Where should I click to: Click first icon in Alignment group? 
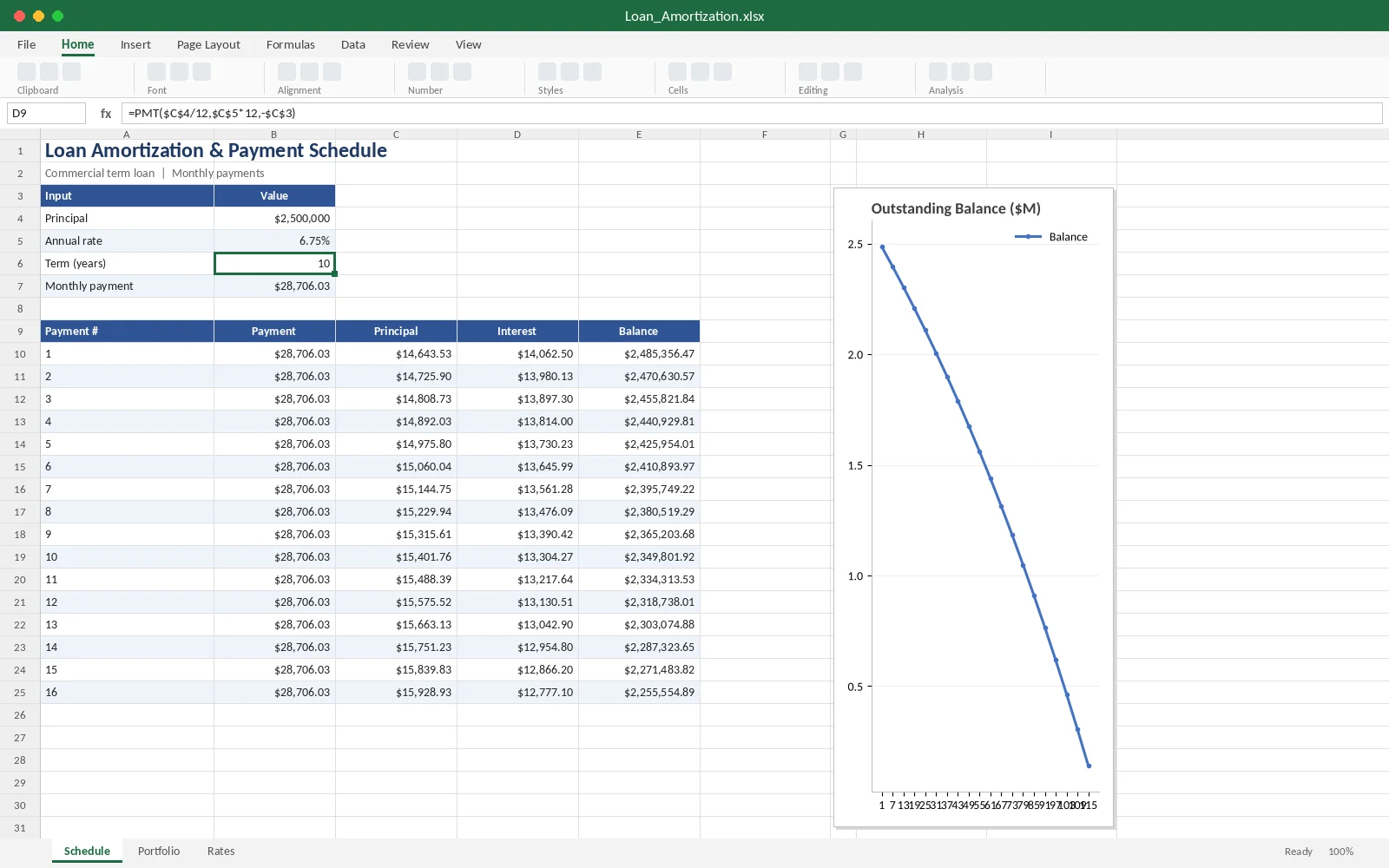[x=287, y=72]
